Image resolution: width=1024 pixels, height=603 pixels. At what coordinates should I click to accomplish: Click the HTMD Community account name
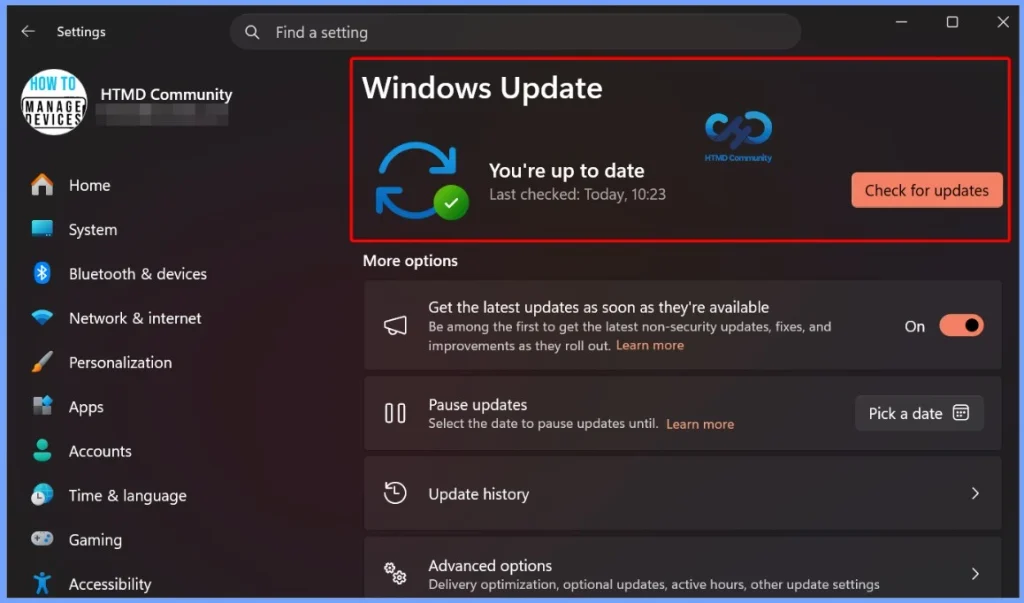[167, 95]
